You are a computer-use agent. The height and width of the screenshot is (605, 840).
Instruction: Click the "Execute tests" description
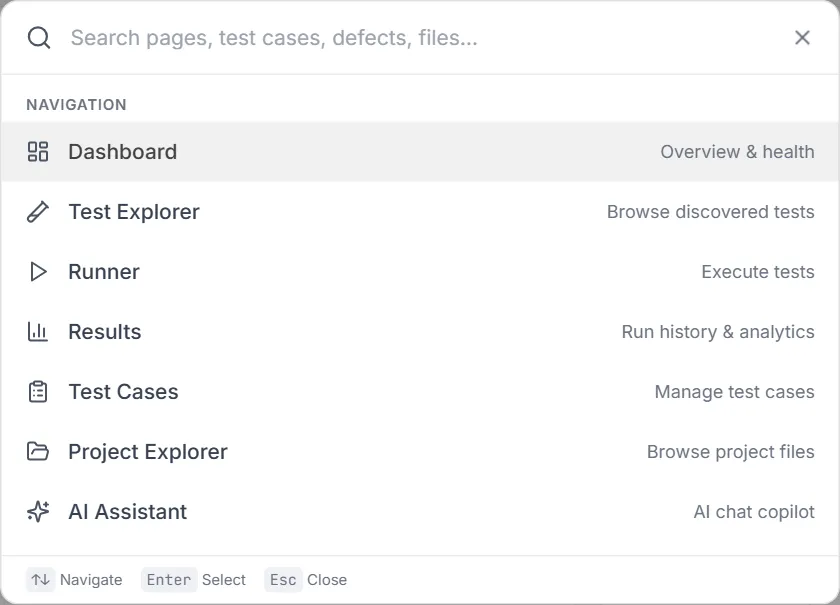(758, 272)
